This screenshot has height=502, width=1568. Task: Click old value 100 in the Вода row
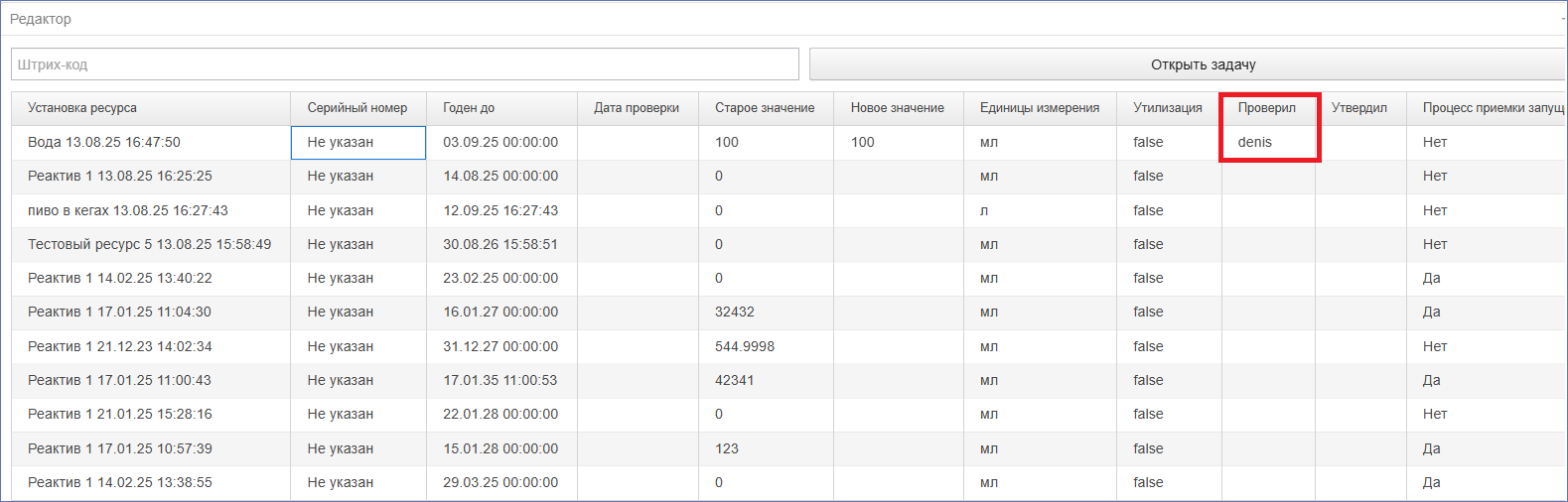[x=766, y=142]
